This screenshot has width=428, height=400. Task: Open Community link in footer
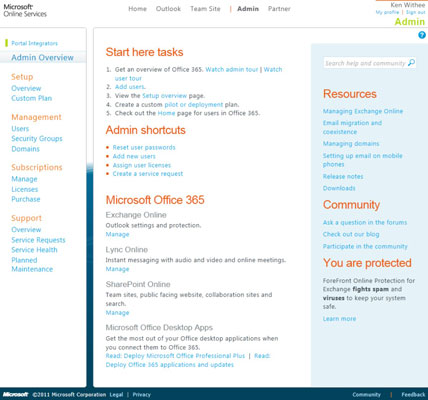(367, 395)
